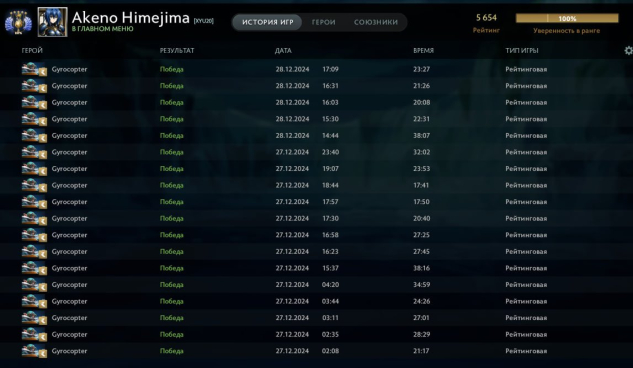Screen dimensions: 633x368
Task: Switch to the ИСТОРИЯ ИГР tab
Action: [x=268, y=22]
